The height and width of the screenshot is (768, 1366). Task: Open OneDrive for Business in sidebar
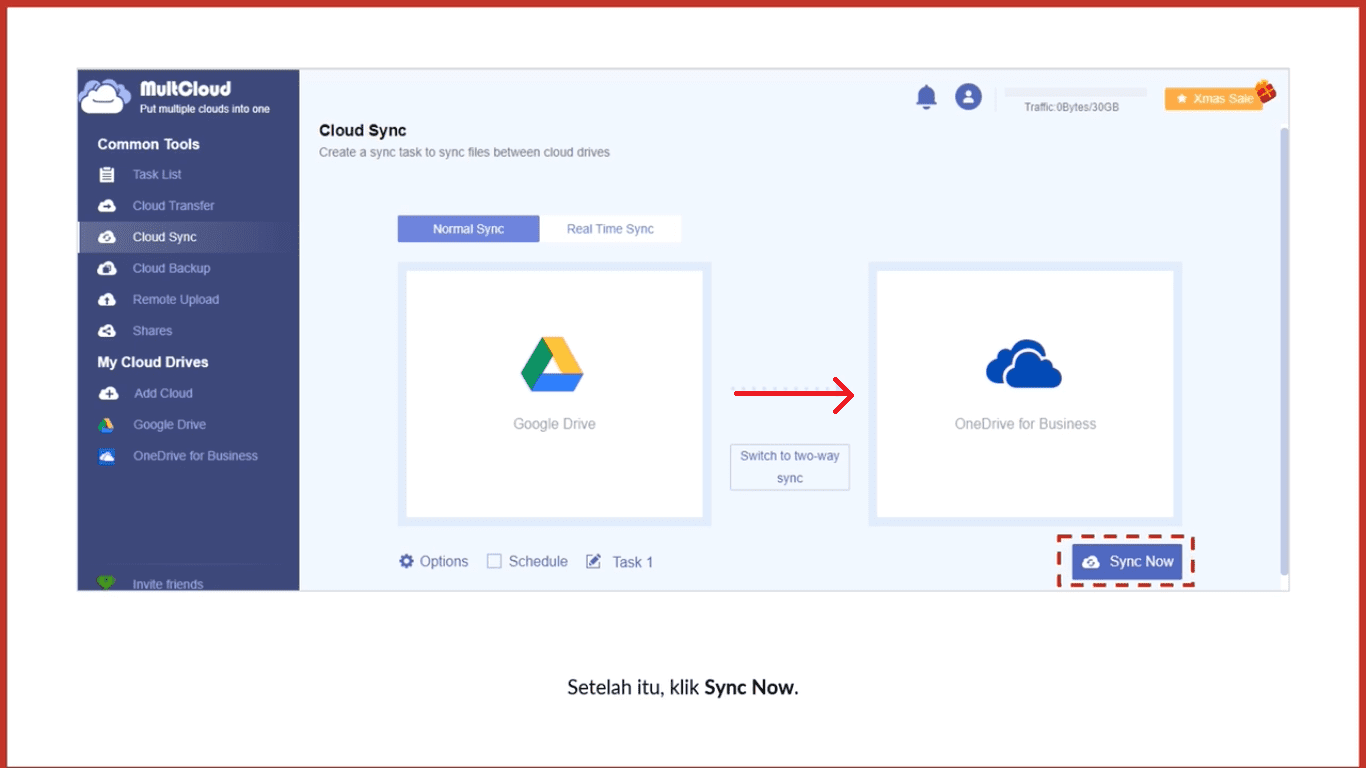pos(195,455)
